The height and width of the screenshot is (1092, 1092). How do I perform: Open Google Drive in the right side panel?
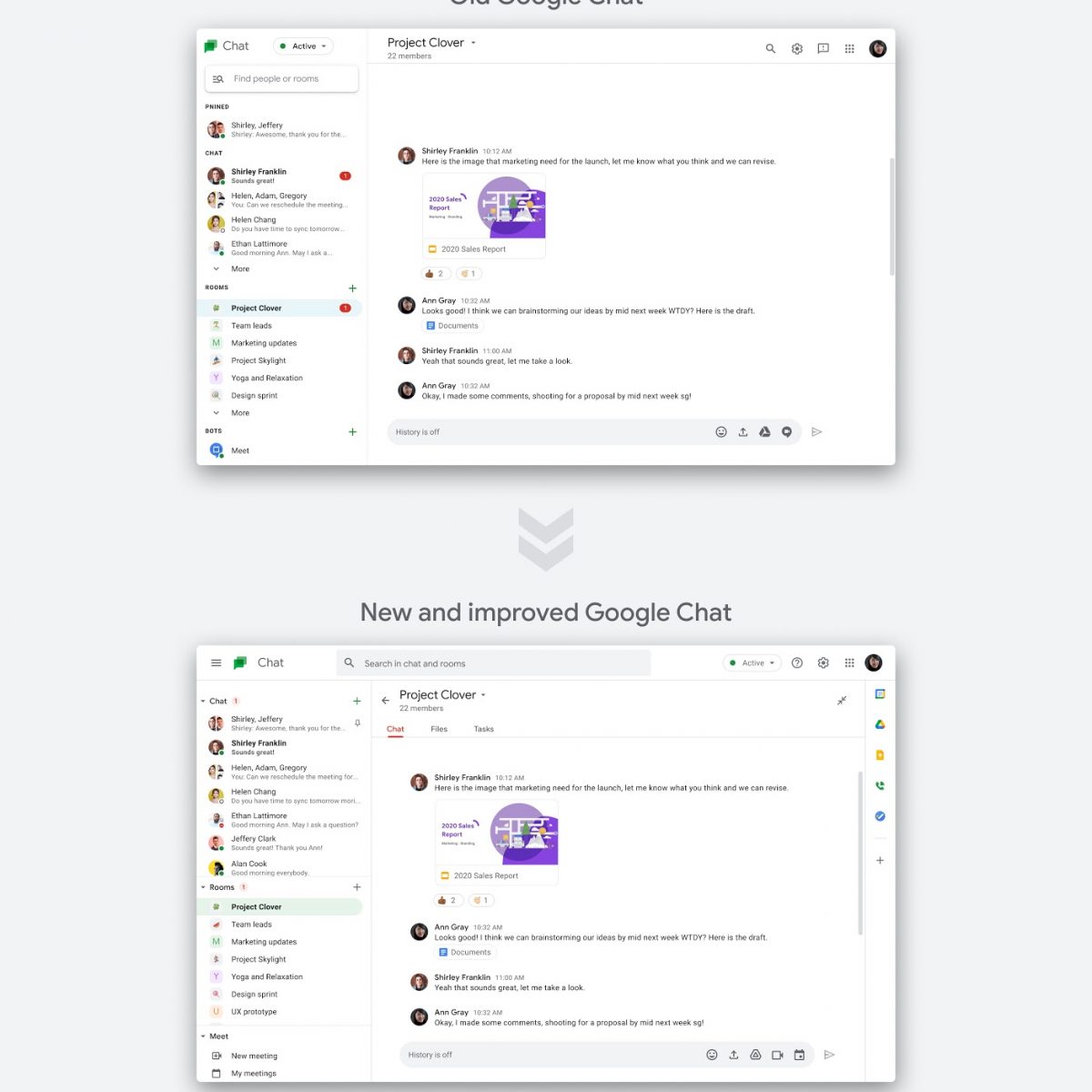pyautogui.click(x=880, y=724)
